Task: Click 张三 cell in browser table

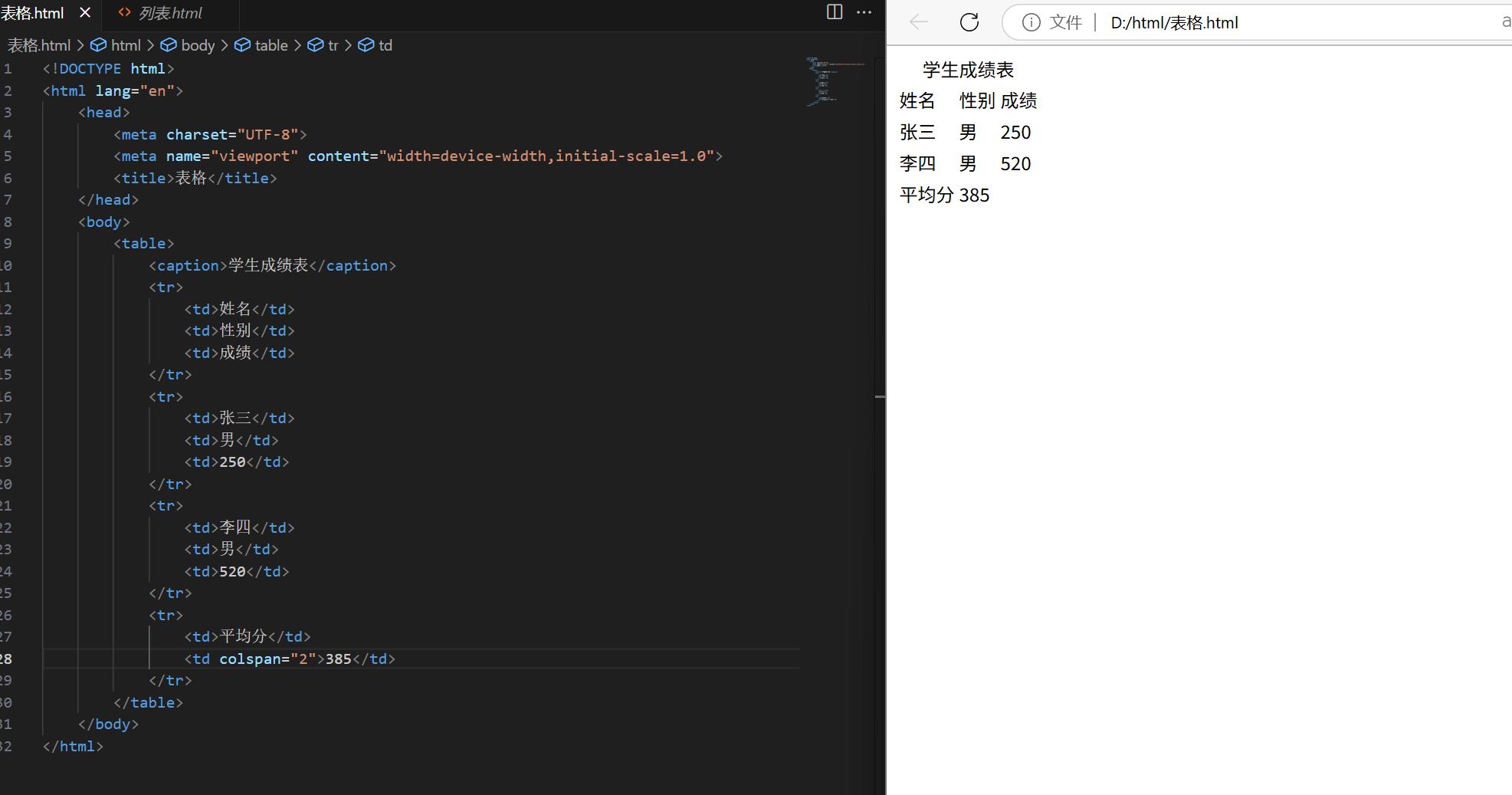Action: (x=917, y=132)
